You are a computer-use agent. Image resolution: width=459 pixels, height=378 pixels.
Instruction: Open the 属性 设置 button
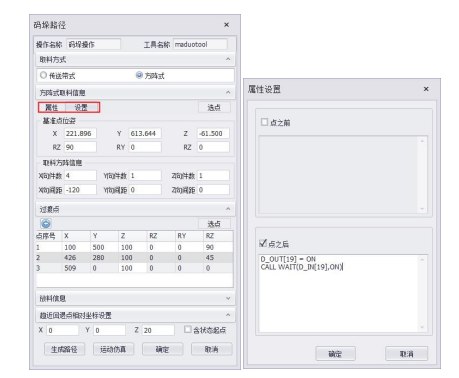[69, 107]
